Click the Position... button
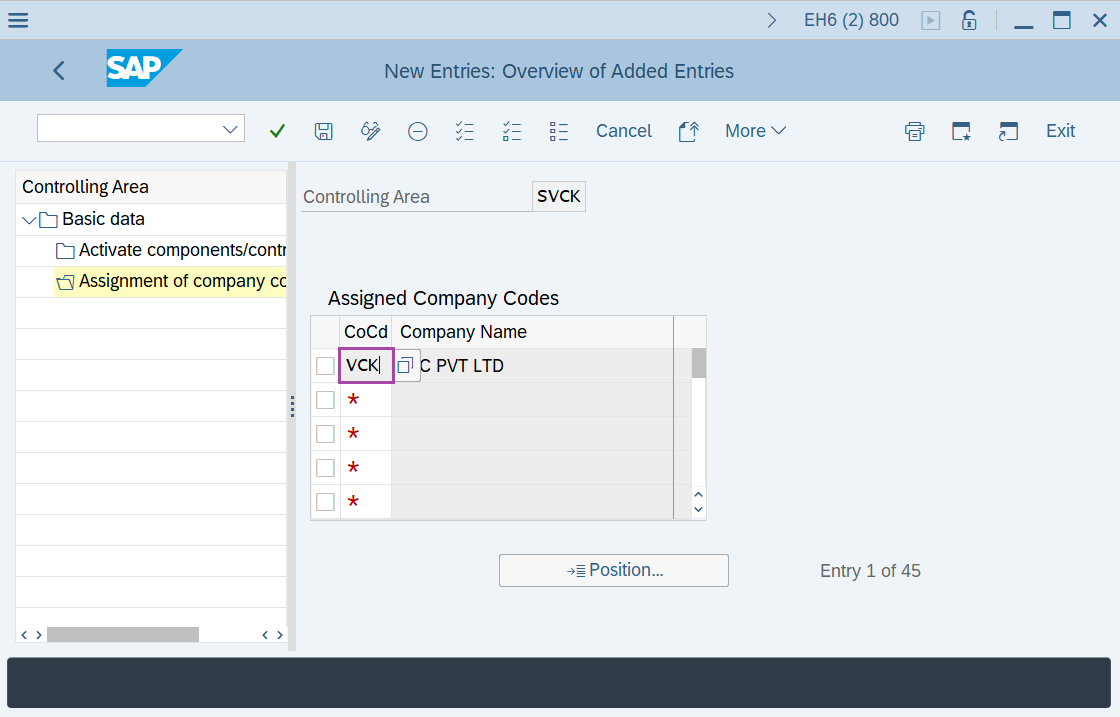The width and height of the screenshot is (1120, 717). tap(614, 570)
